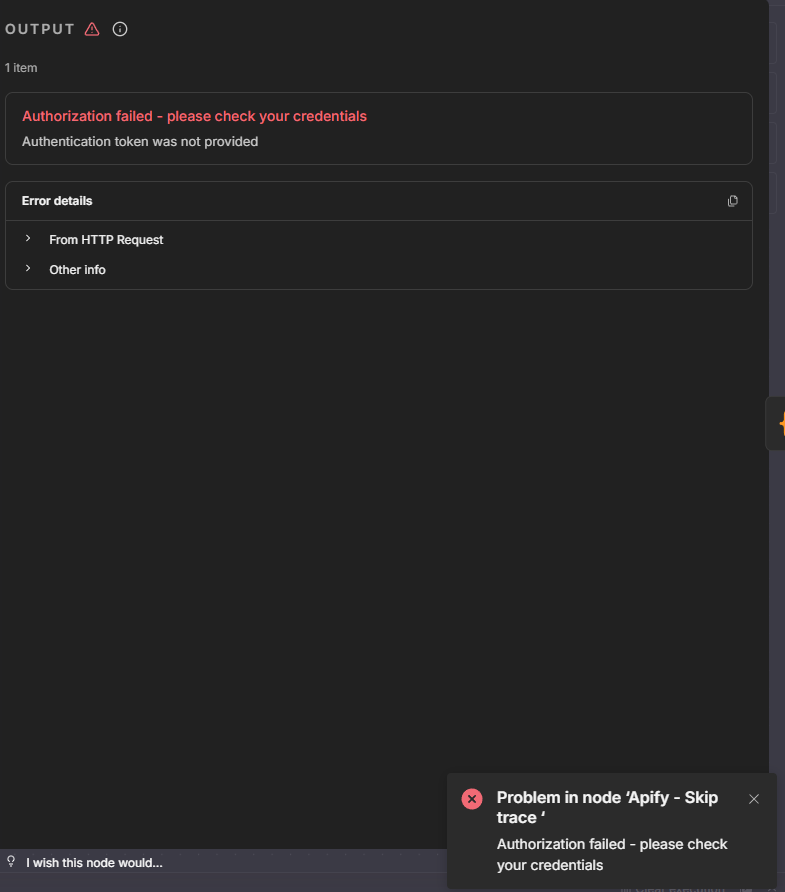Click the info circle icon next to OUTPUT
785x892 pixels.
[120, 29]
